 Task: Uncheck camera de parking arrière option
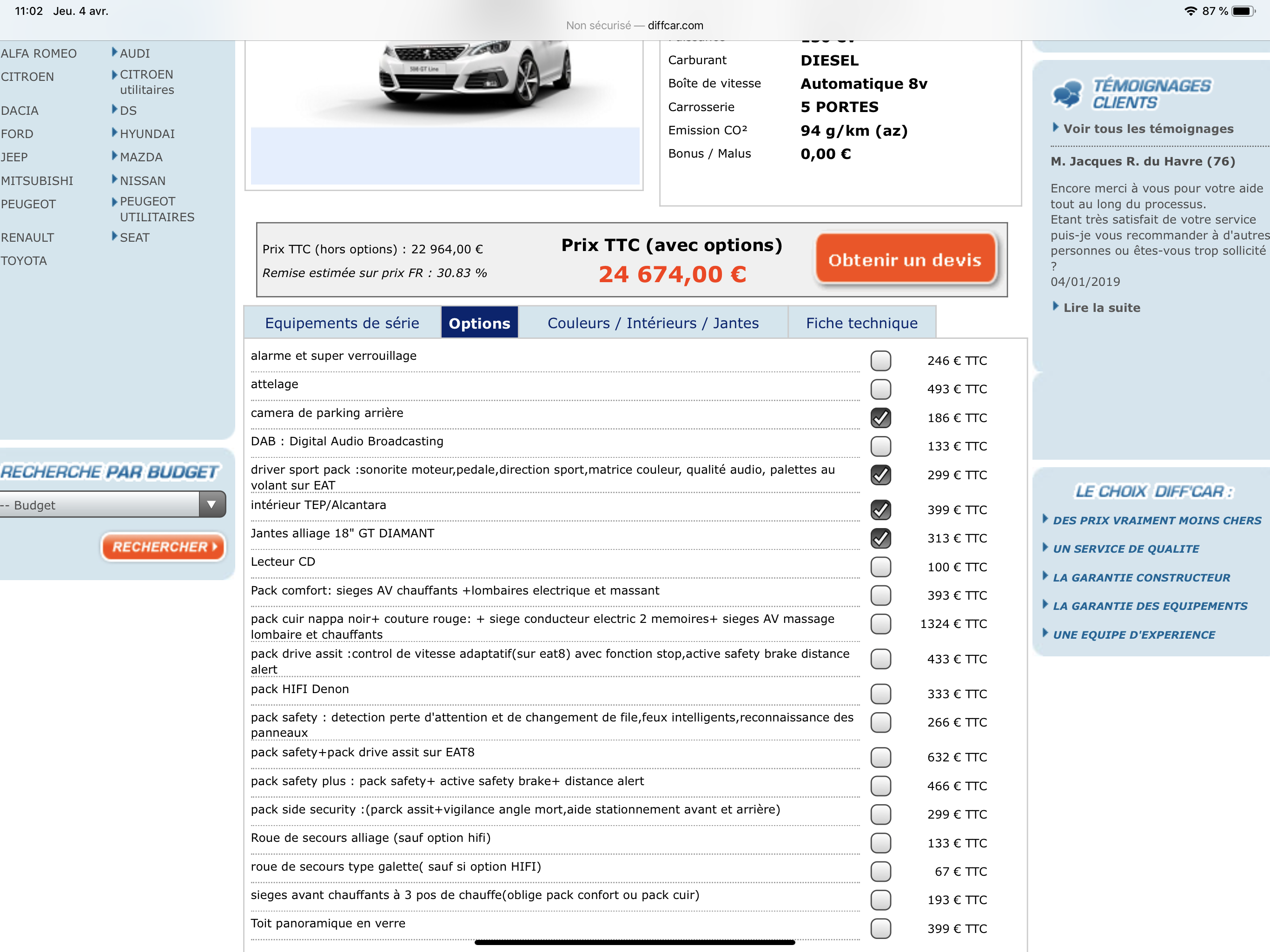[x=881, y=417]
